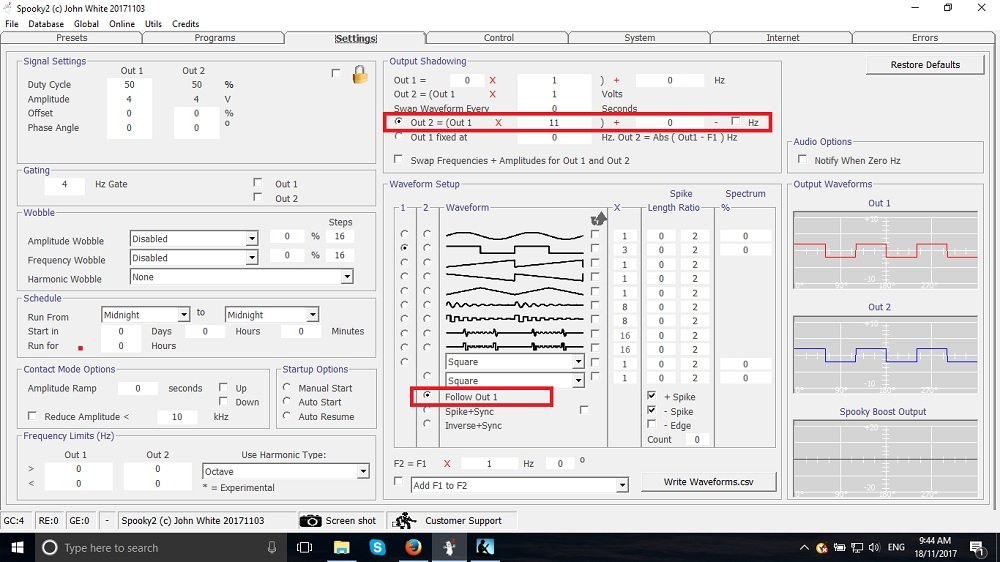Select Inverse+Sync radio button
This screenshot has height=562, width=1000.
point(427,424)
